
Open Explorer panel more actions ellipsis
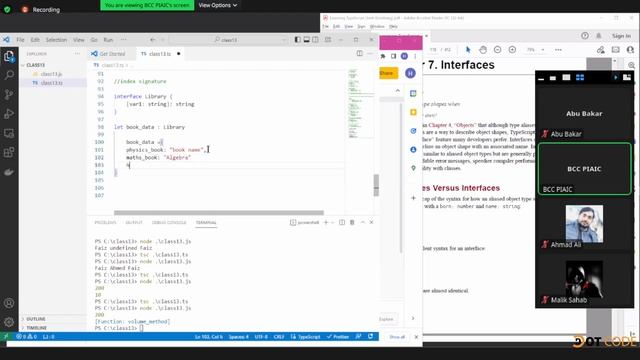tap(77, 53)
